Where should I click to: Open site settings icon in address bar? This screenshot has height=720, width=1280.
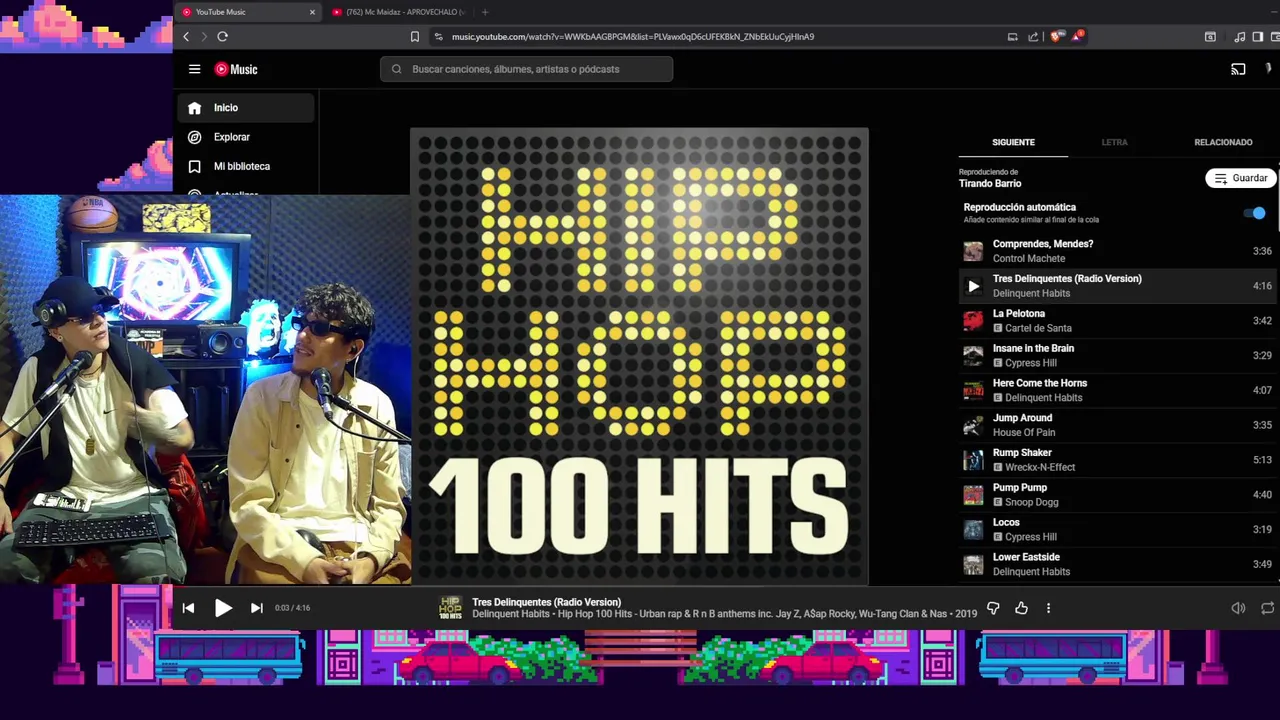[438, 37]
